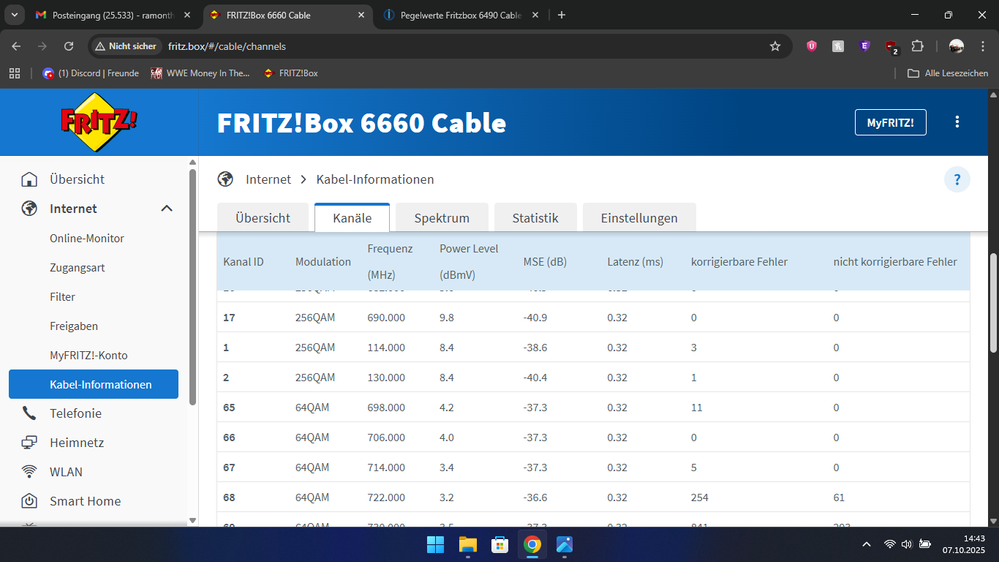
Task: Click the Telefonie phone icon
Action: coord(29,413)
